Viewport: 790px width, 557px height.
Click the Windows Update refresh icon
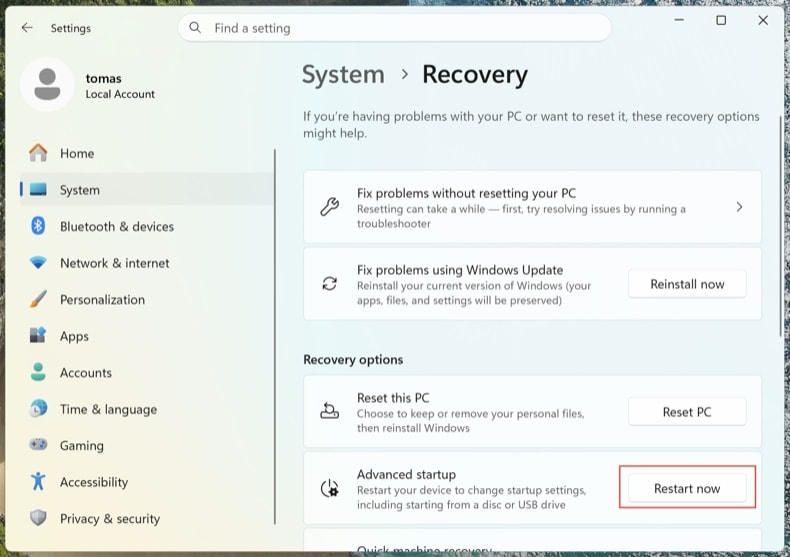[x=330, y=284]
